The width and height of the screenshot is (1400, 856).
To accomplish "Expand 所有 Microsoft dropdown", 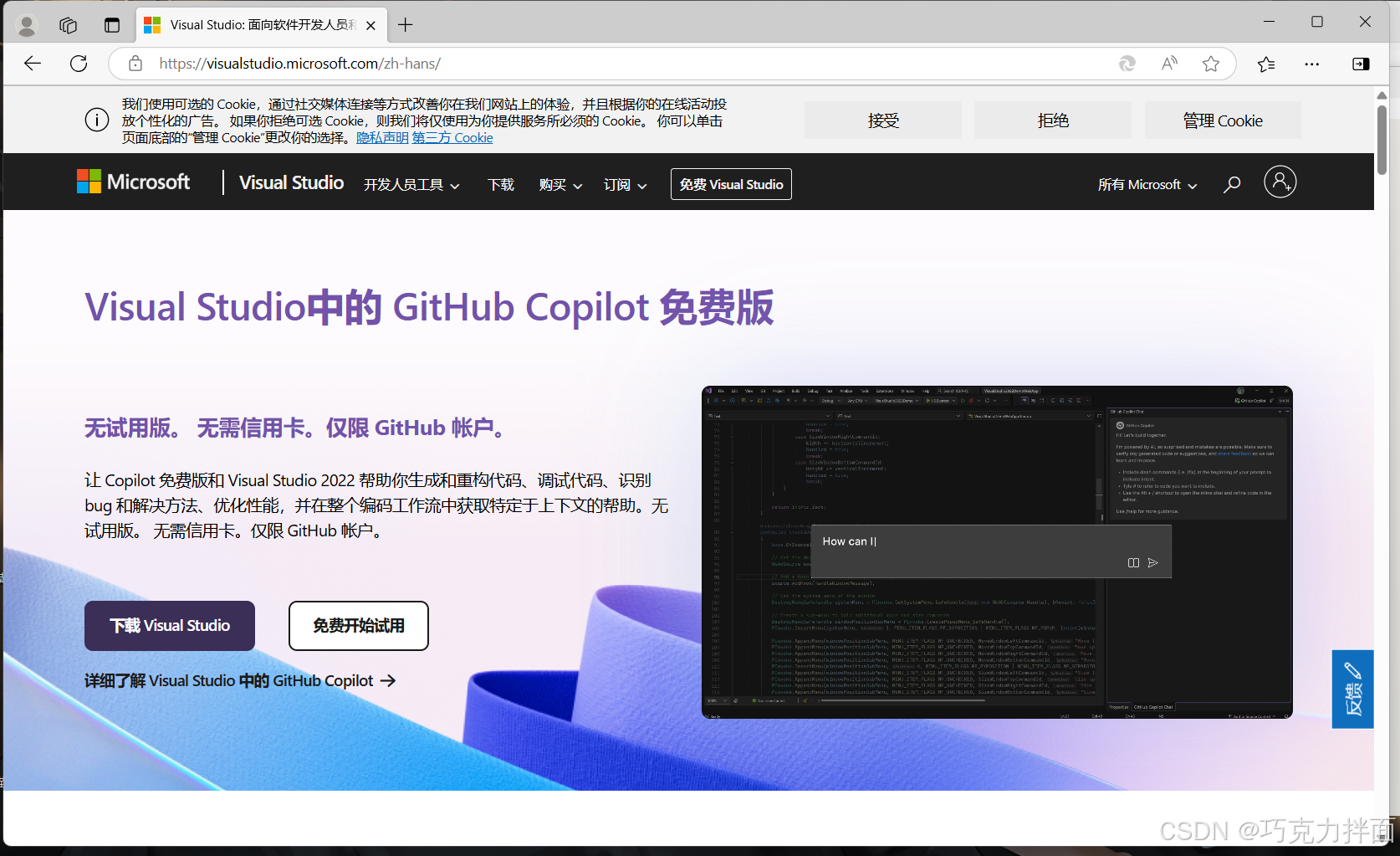I will [x=1147, y=185].
